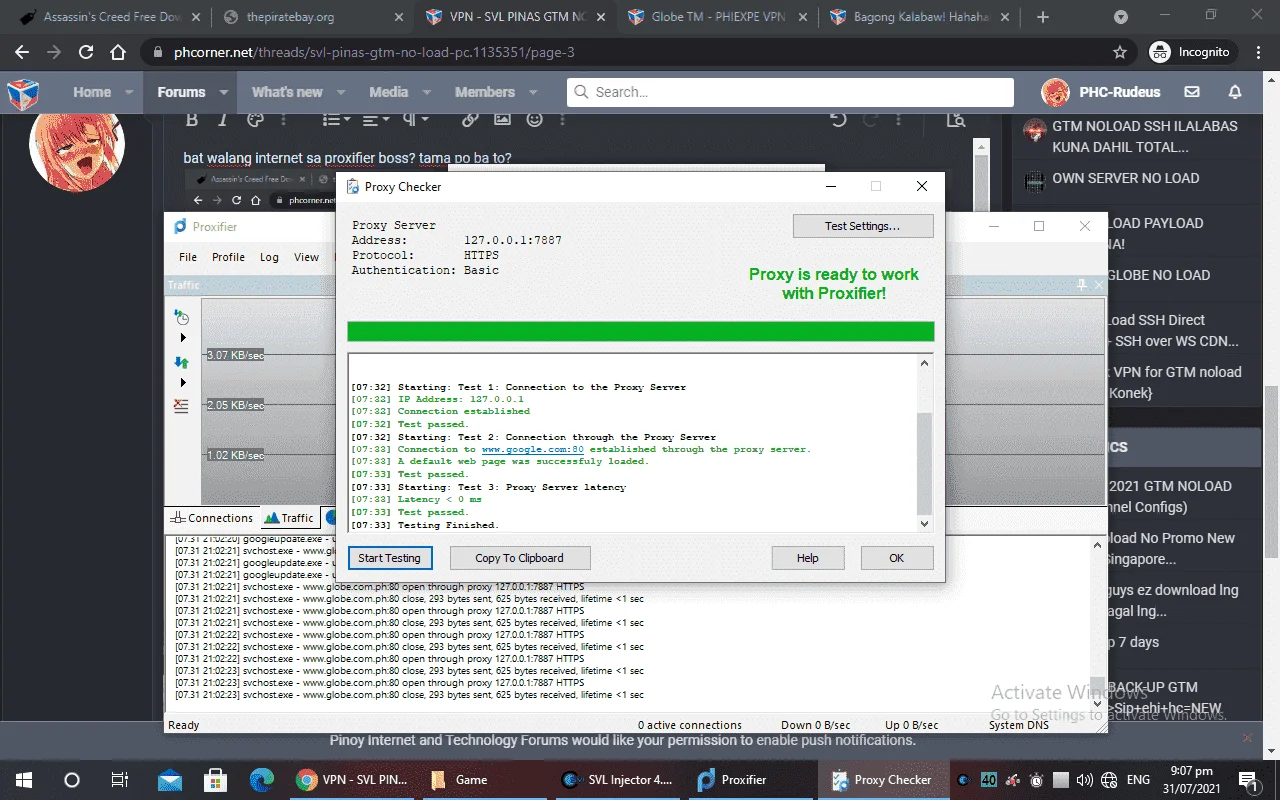Click the up/down traffic arrows icon
The image size is (1280, 800).
(x=181, y=362)
